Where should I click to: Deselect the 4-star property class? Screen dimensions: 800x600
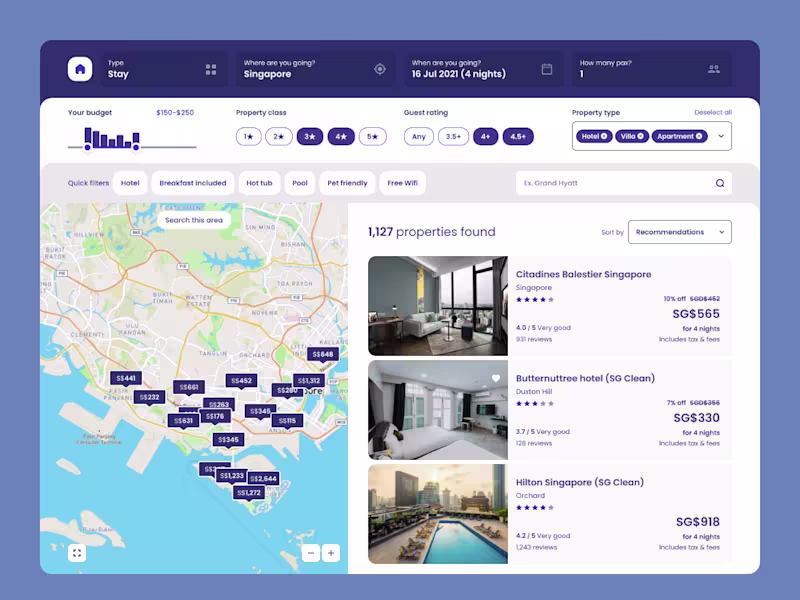click(341, 137)
